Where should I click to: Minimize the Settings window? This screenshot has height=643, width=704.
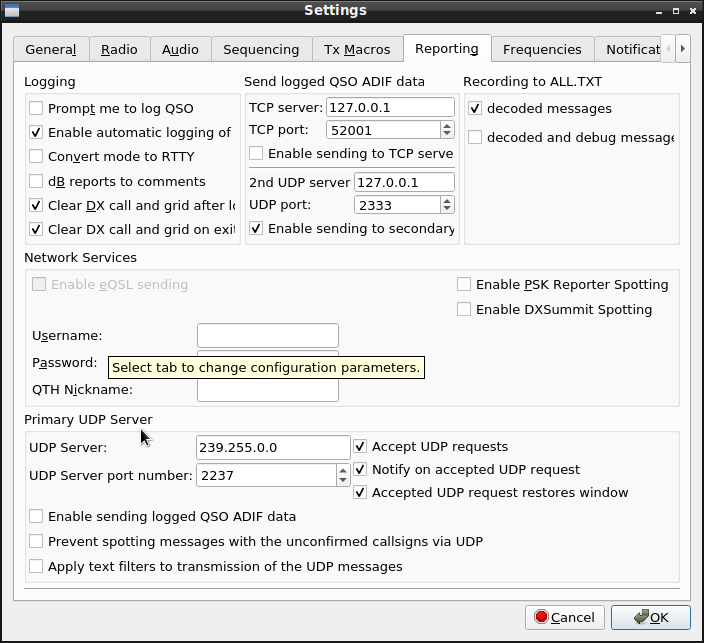pos(659,11)
